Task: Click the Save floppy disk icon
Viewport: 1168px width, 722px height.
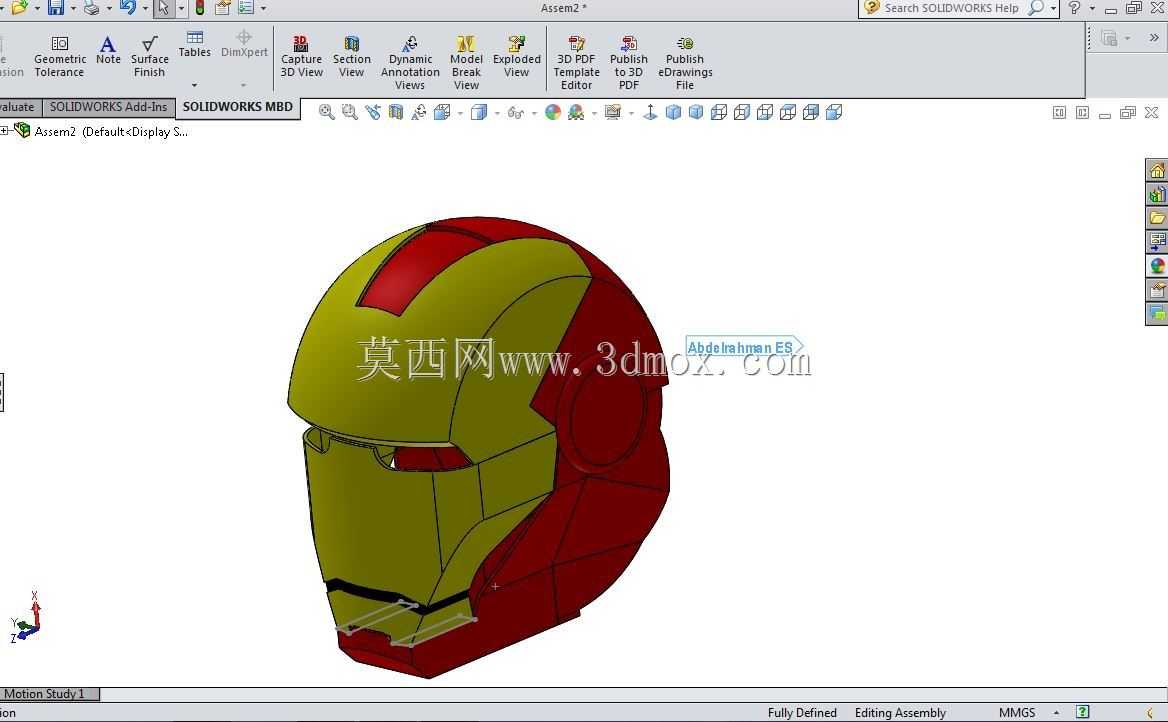Action: (x=56, y=7)
